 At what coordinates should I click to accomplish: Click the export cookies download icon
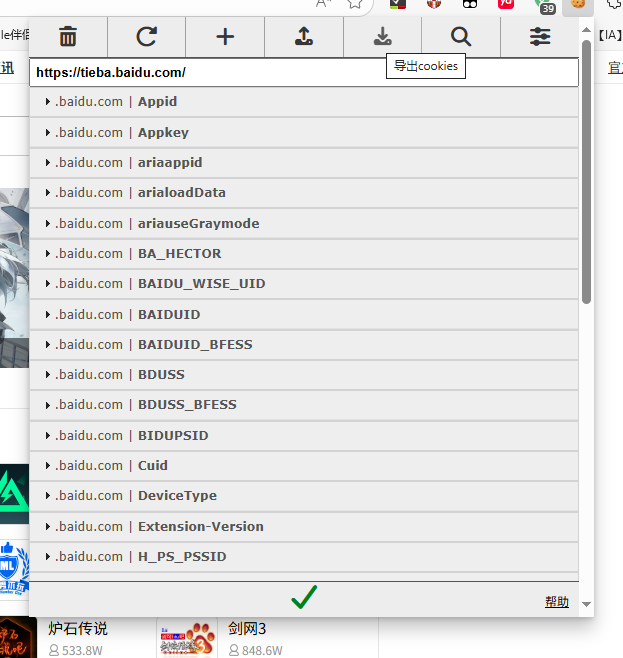pos(382,37)
